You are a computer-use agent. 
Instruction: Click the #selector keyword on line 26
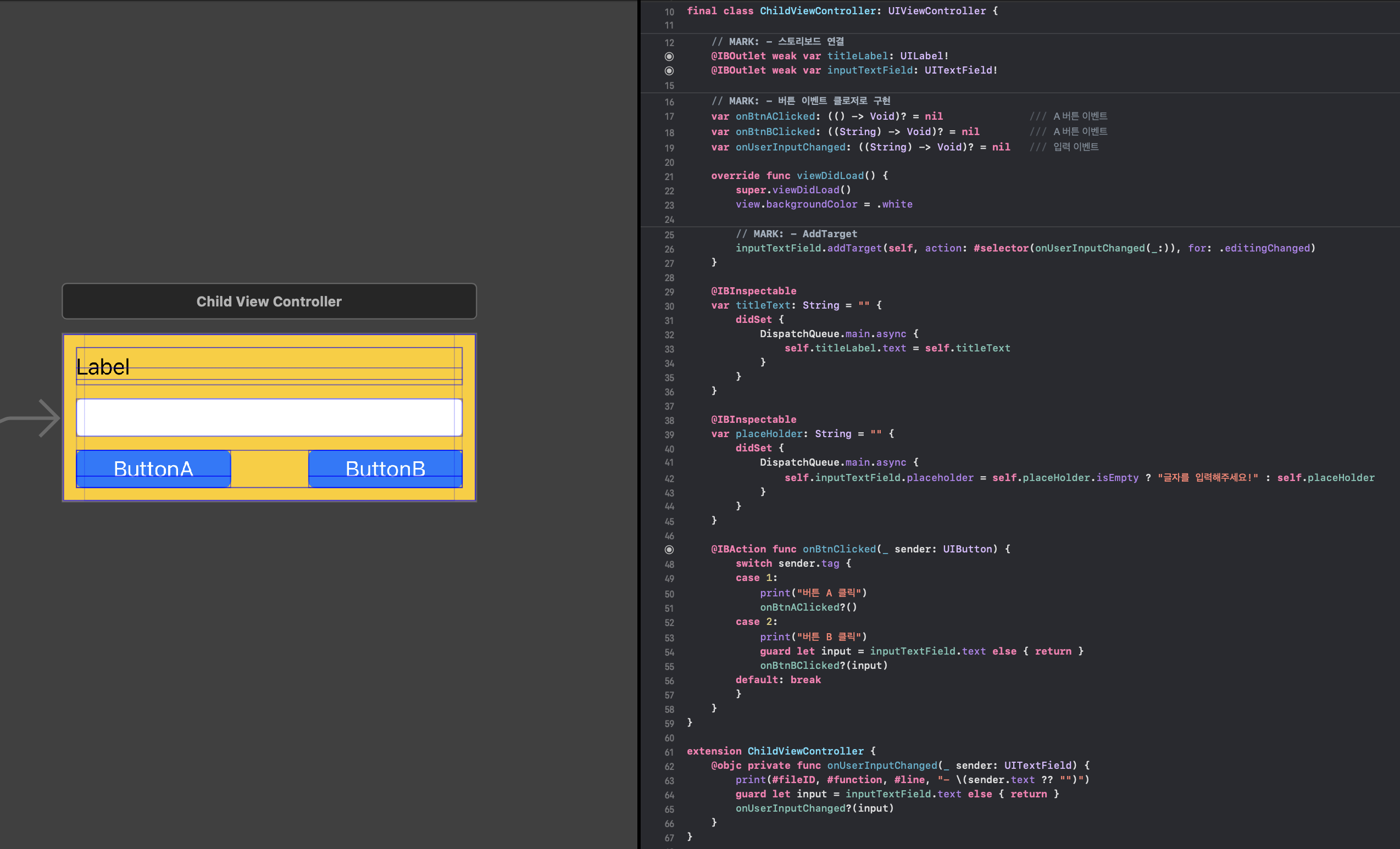tap(1001, 248)
